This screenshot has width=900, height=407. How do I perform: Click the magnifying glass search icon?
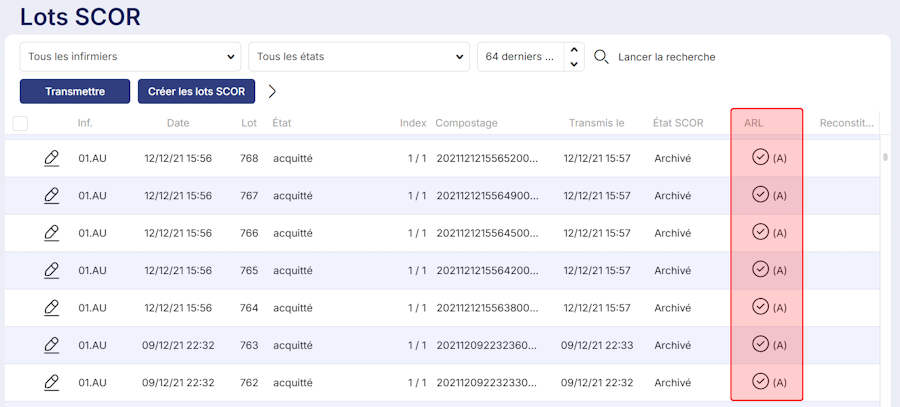(x=601, y=57)
